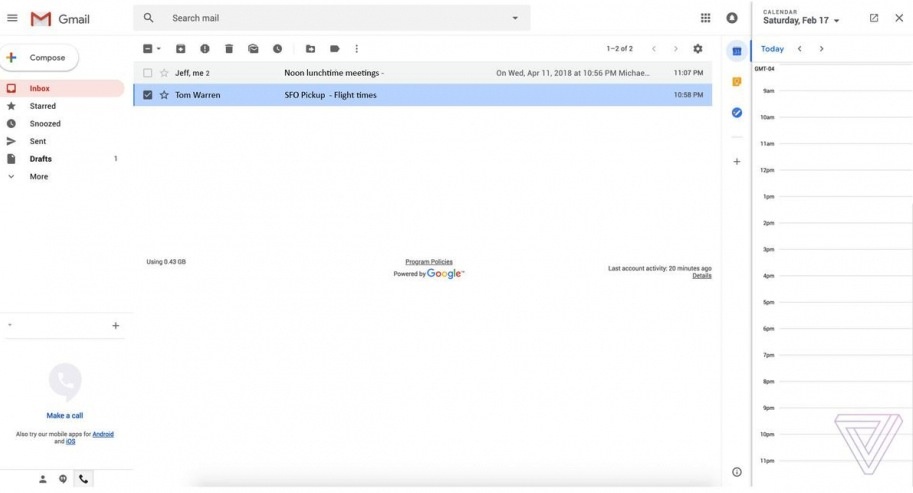Click the Make a call link
913x493 pixels.
(x=65, y=416)
